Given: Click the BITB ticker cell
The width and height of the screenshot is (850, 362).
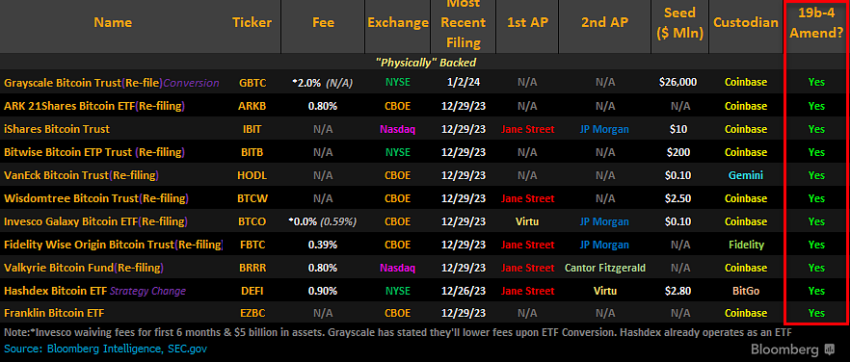Looking at the screenshot, I should [x=252, y=152].
